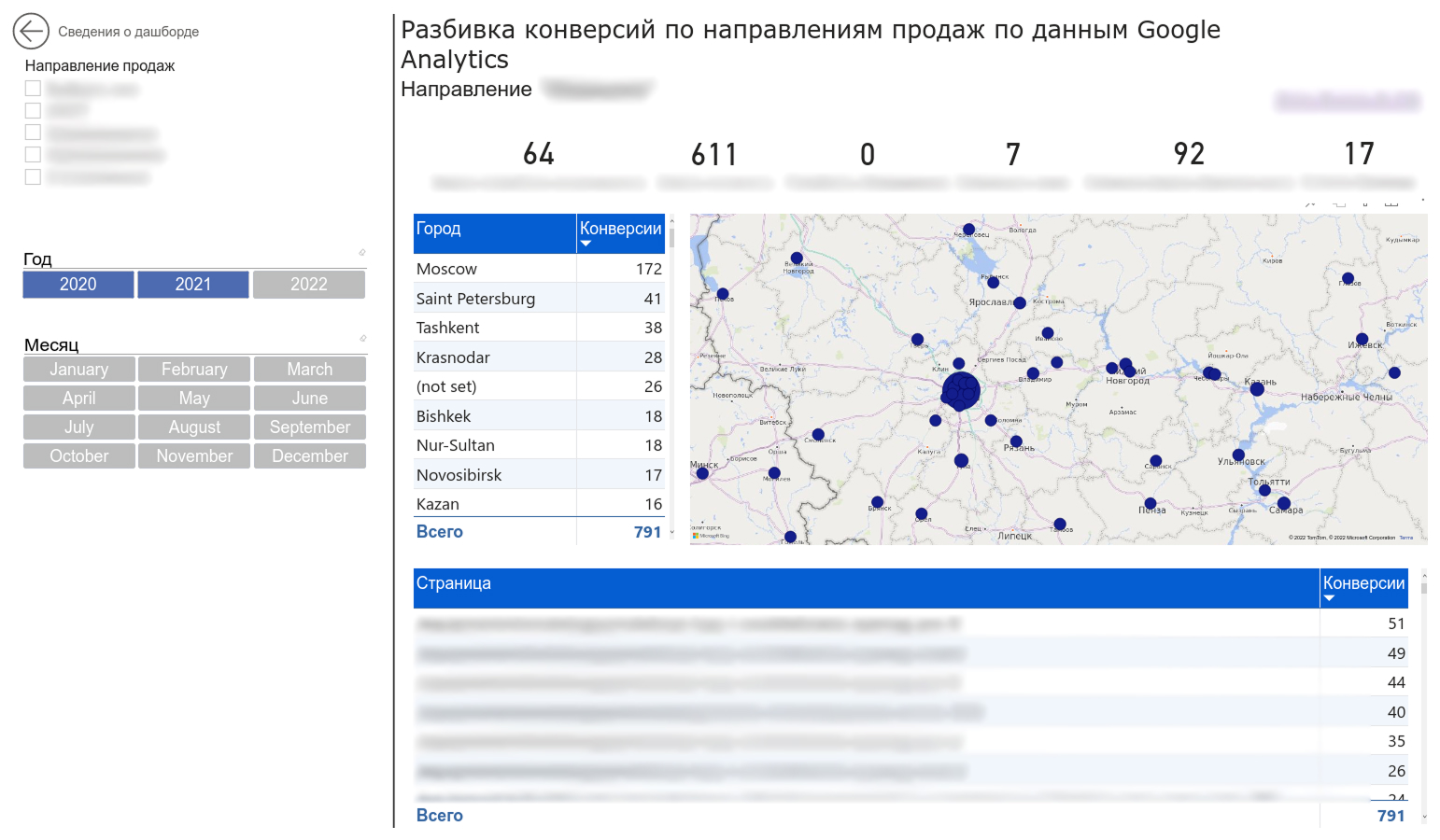Go back using the circled arrow icon

pyautogui.click(x=31, y=32)
